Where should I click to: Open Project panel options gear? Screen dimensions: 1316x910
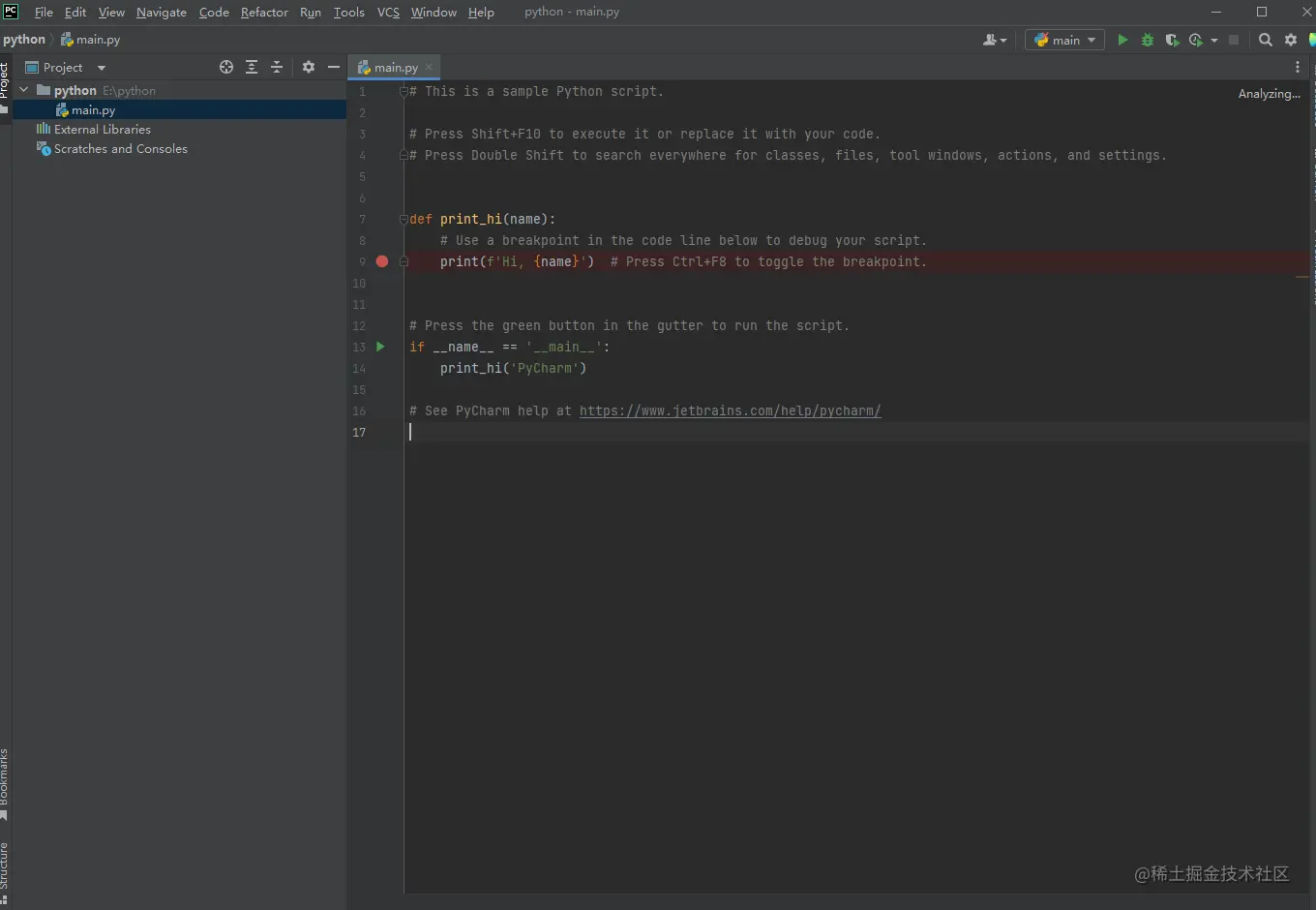309,67
